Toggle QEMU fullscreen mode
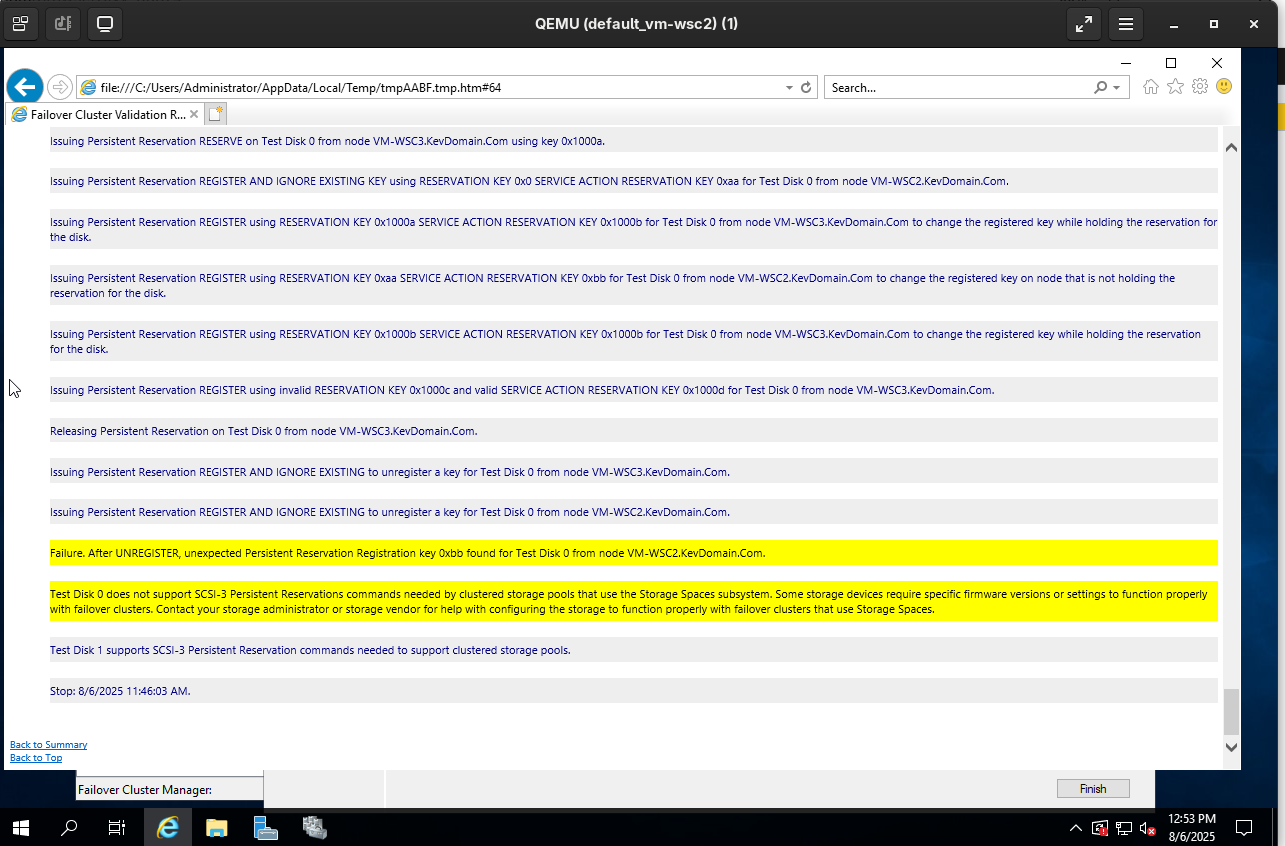 [x=1084, y=24]
